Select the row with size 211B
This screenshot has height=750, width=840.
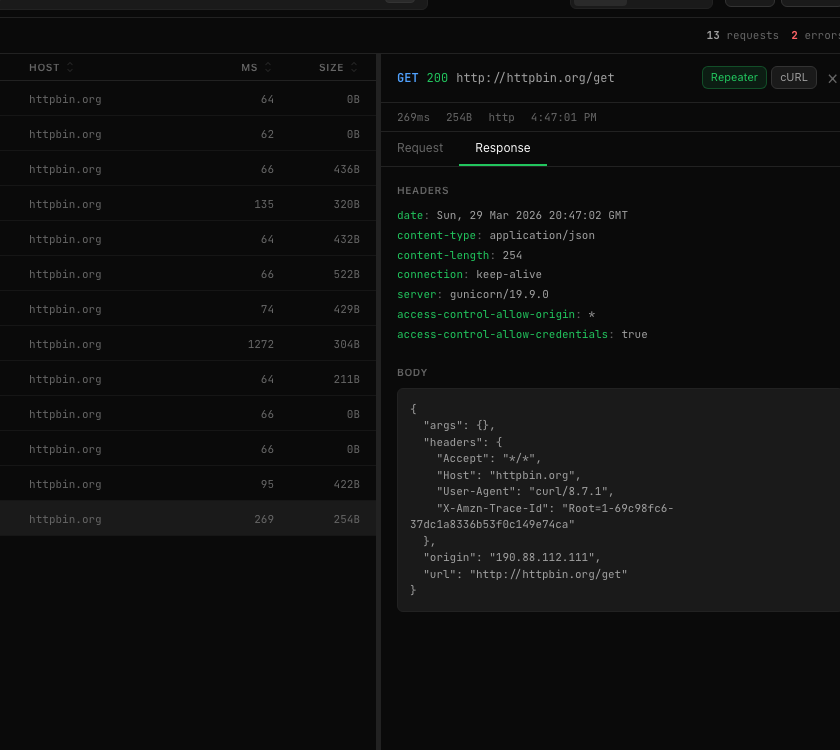[188, 379]
